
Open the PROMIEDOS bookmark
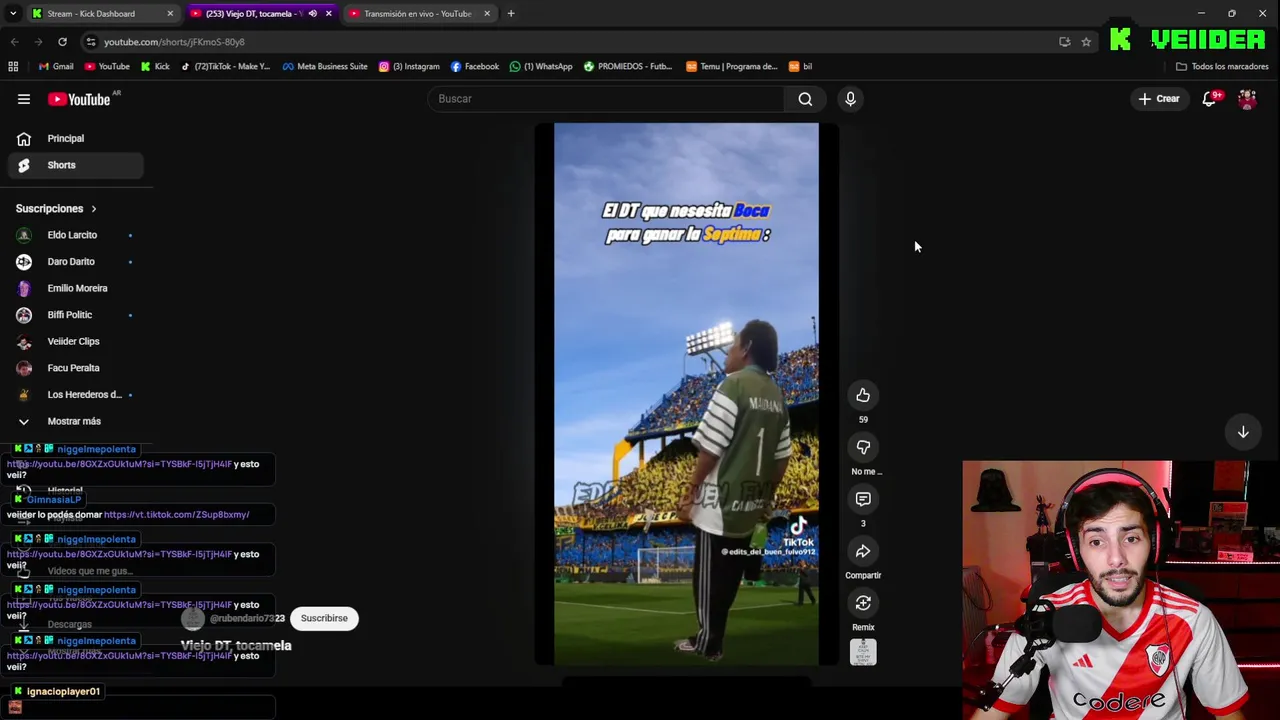click(x=628, y=67)
